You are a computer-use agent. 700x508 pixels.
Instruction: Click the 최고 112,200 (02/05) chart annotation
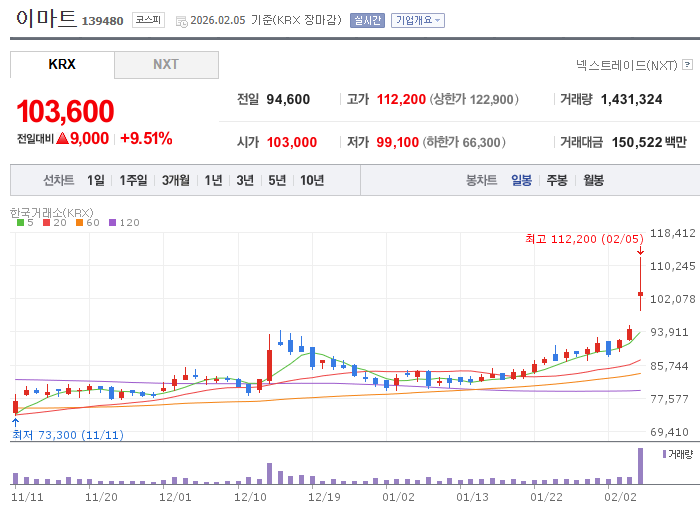(x=584, y=239)
